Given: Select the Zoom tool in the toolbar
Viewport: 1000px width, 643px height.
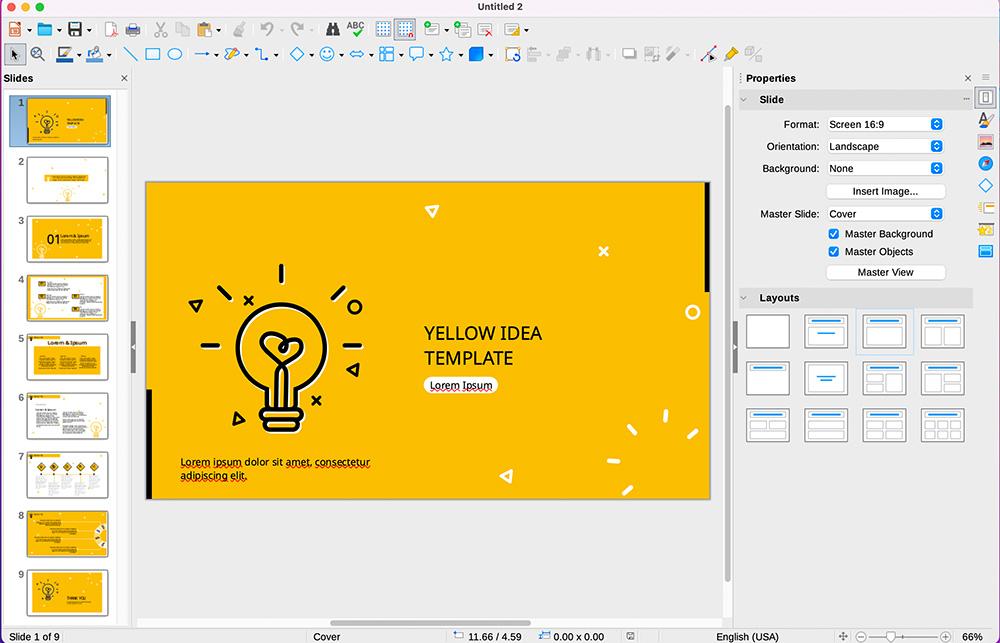Looking at the screenshot, I should click(37, 54).
